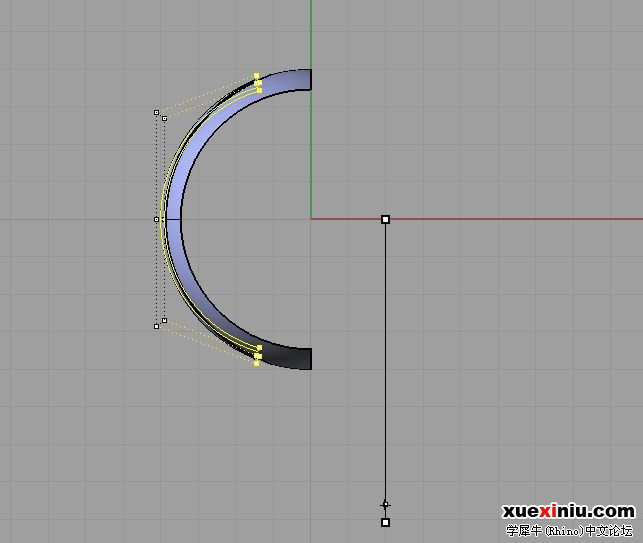
Task: Pick the small cross point marker on the vertical line
Action: (x=385, y=504)
